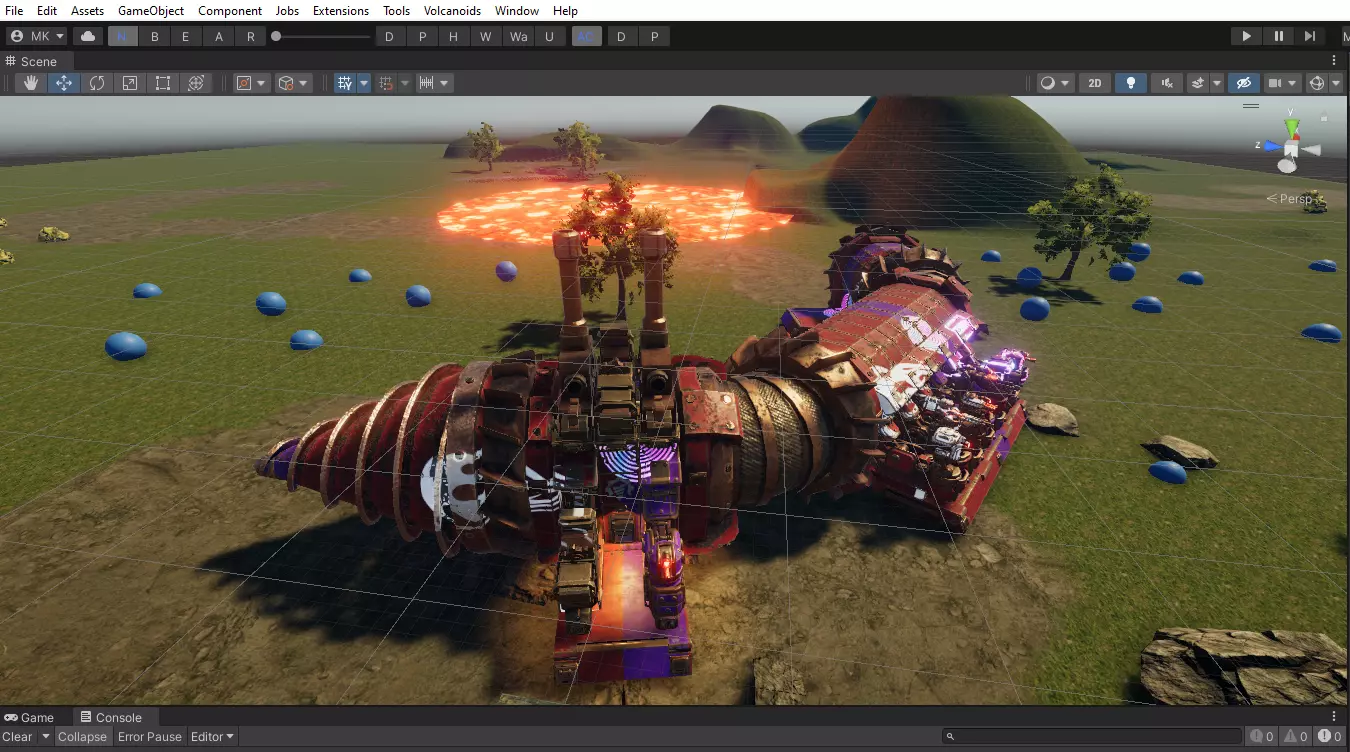
Task: Select the Rect transform tool
Action: click(x=163, y=83)
